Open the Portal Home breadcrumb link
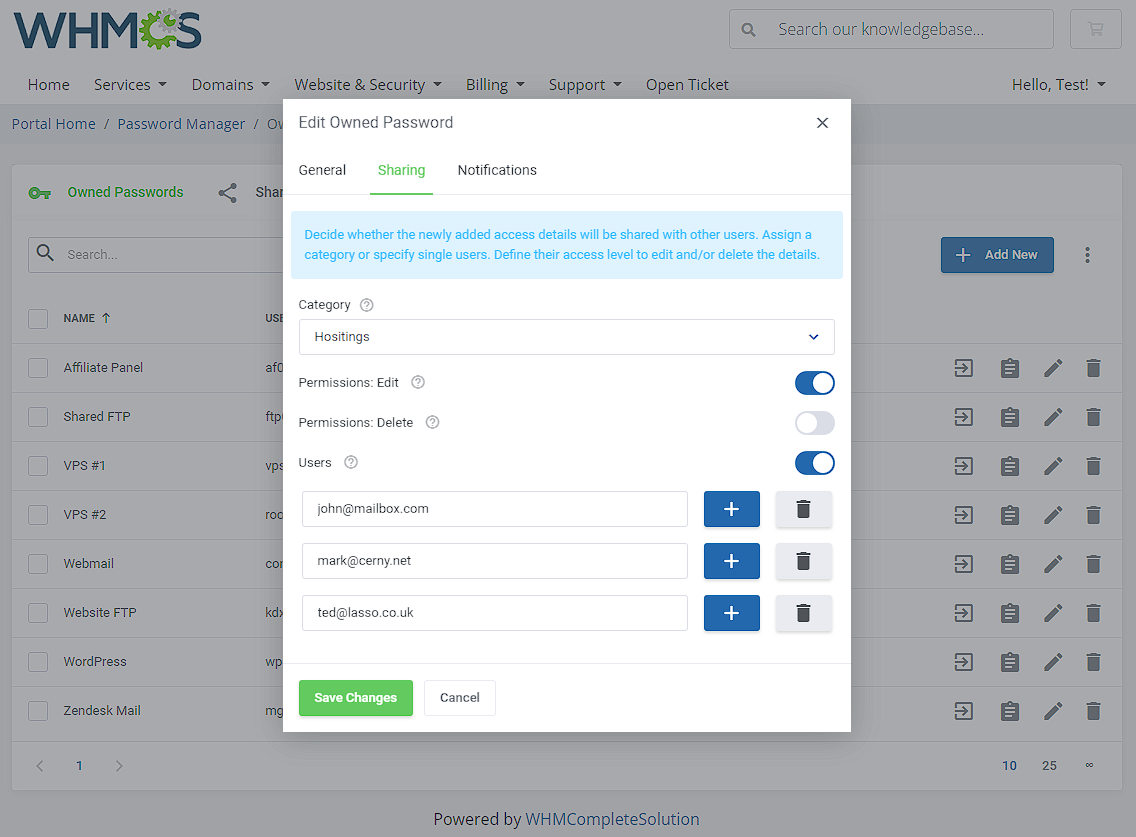Screen dimensions: 1136x837 pos(54,124)
